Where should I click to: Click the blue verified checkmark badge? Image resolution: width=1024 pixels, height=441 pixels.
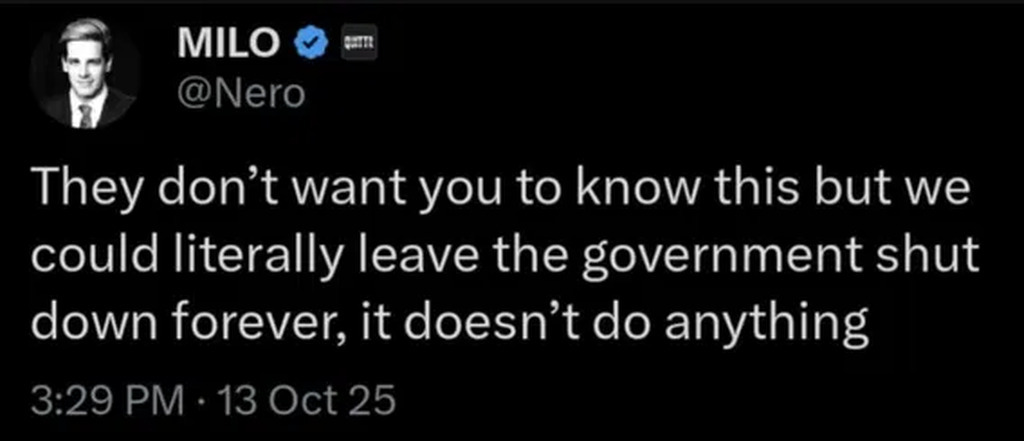coord(313,42)
